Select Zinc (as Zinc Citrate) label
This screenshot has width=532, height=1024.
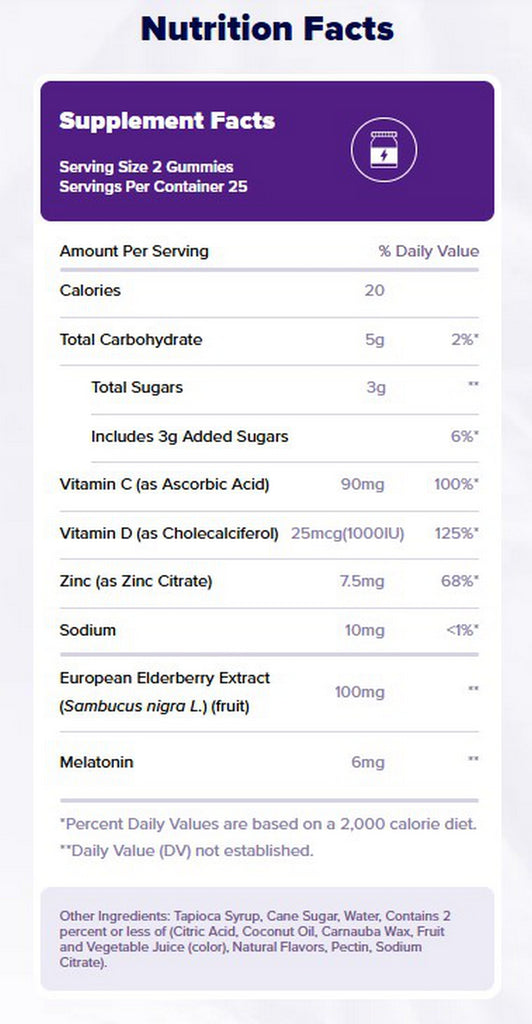(x=136, y=581)
